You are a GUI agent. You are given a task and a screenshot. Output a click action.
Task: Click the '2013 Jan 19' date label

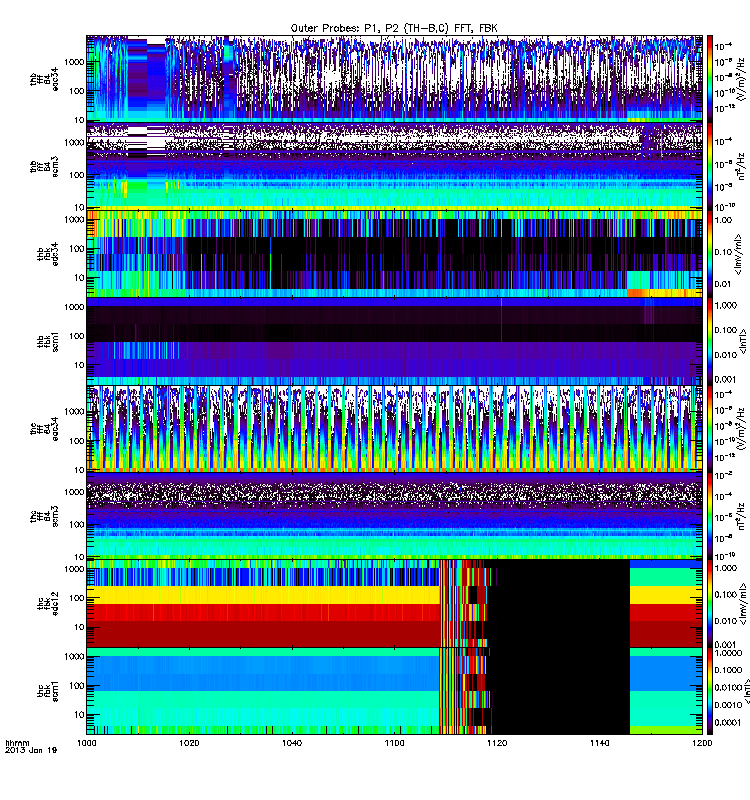[x=31, y=750]
